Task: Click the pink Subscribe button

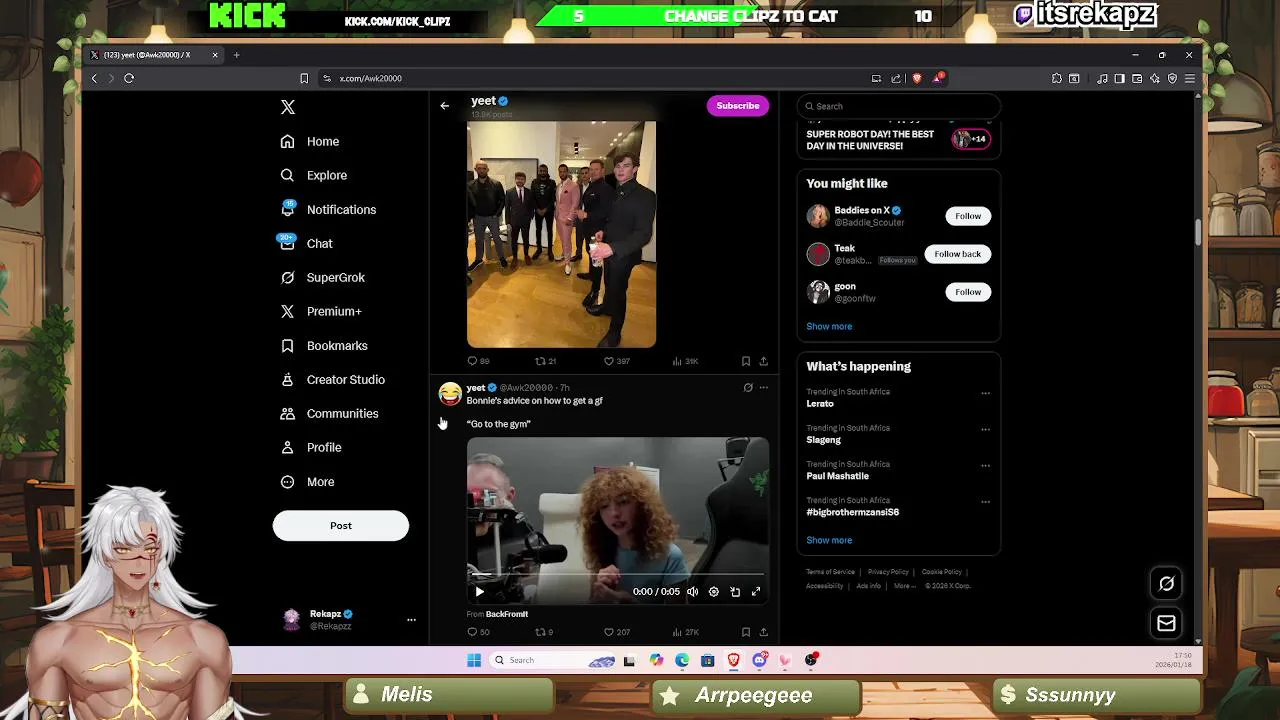Action: 738,106
